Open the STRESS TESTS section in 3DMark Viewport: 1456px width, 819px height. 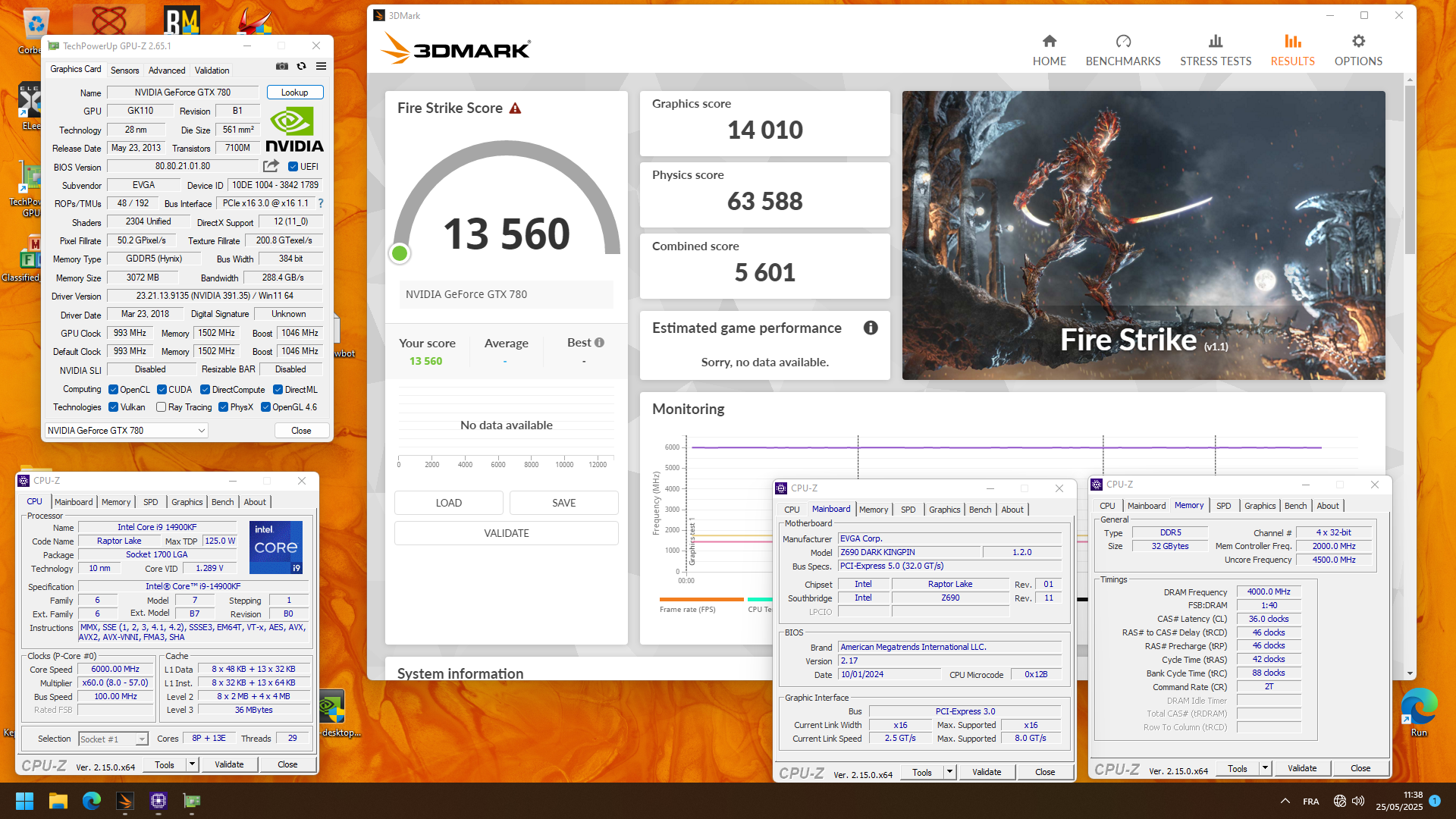tap(1216, 51)
